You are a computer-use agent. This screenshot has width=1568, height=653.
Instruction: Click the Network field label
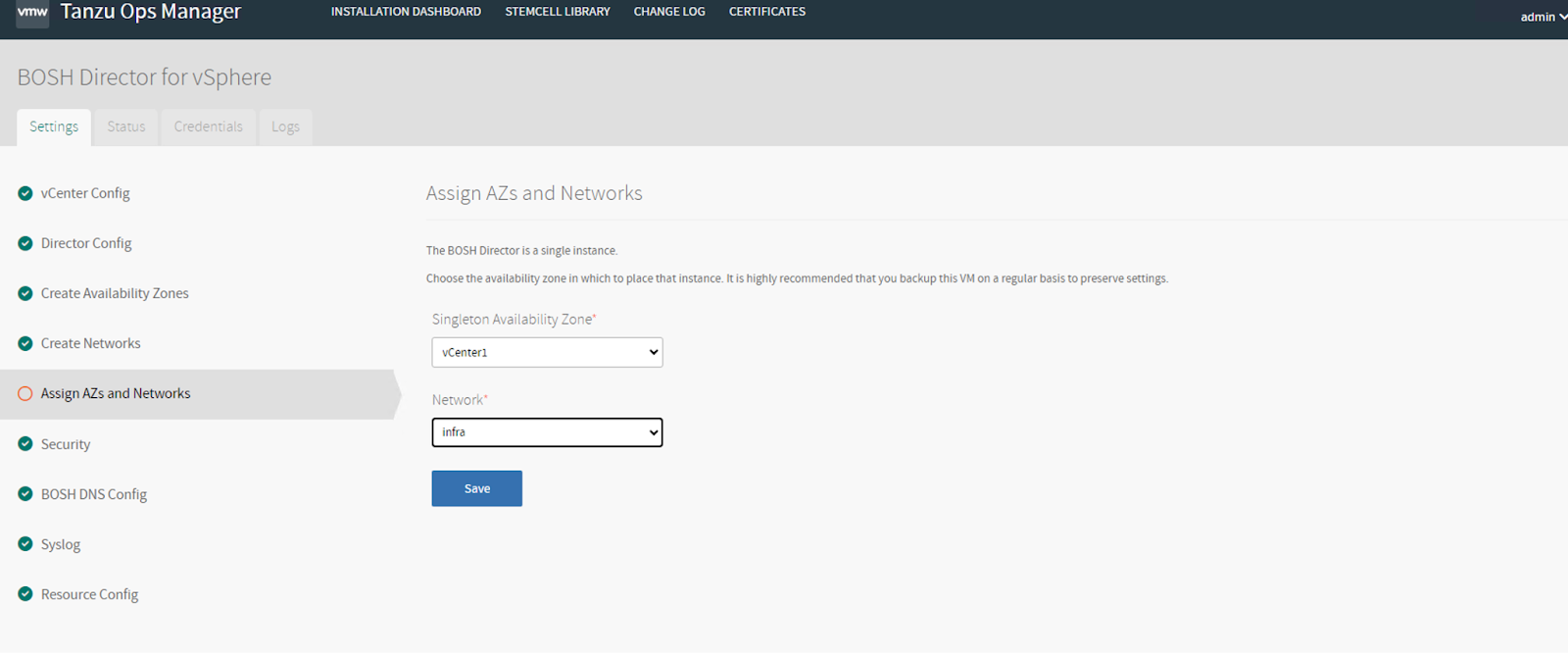[x=460, y=400]
